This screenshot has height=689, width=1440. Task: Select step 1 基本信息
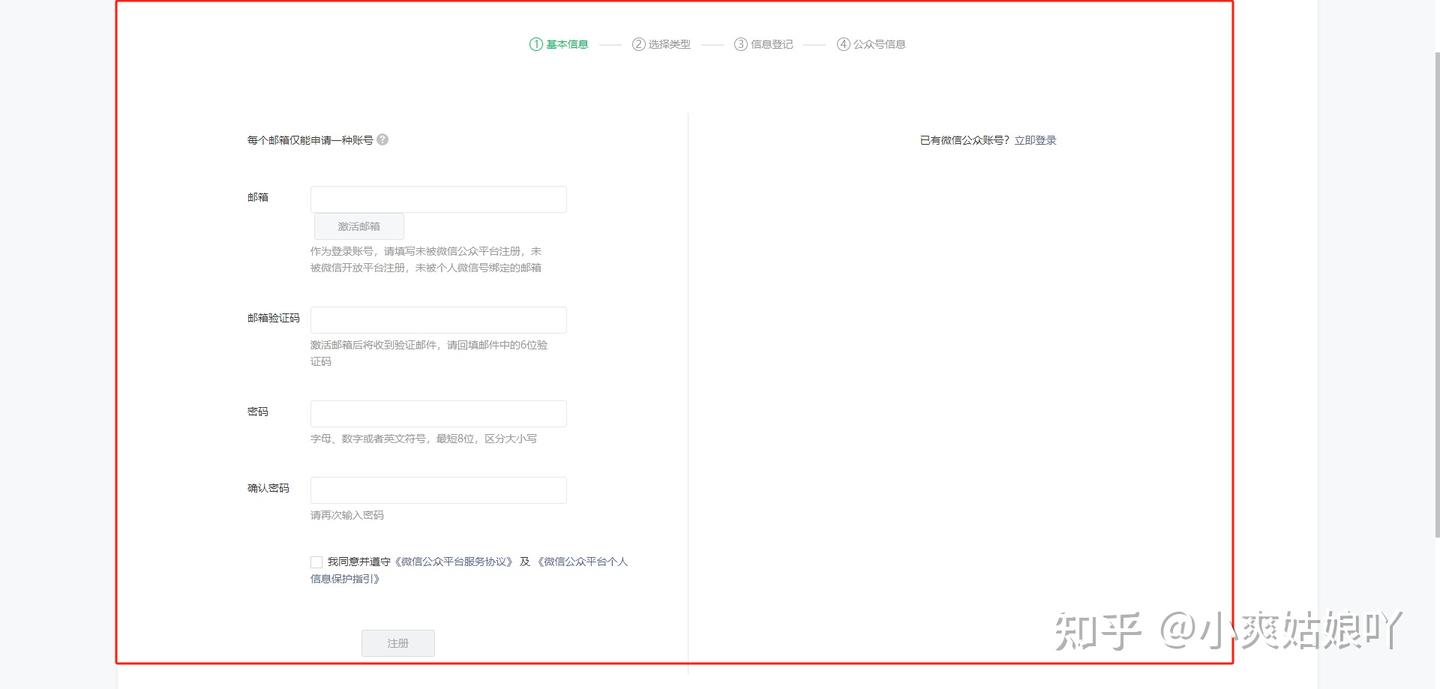point(559,44)
